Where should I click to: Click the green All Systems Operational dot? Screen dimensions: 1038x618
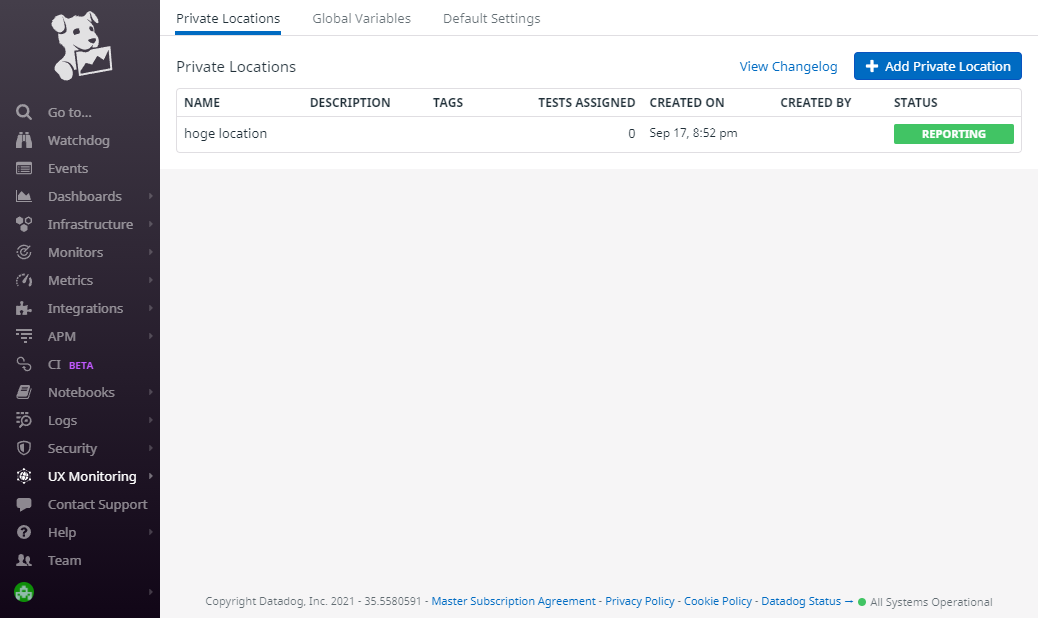[x=862, y=602]
